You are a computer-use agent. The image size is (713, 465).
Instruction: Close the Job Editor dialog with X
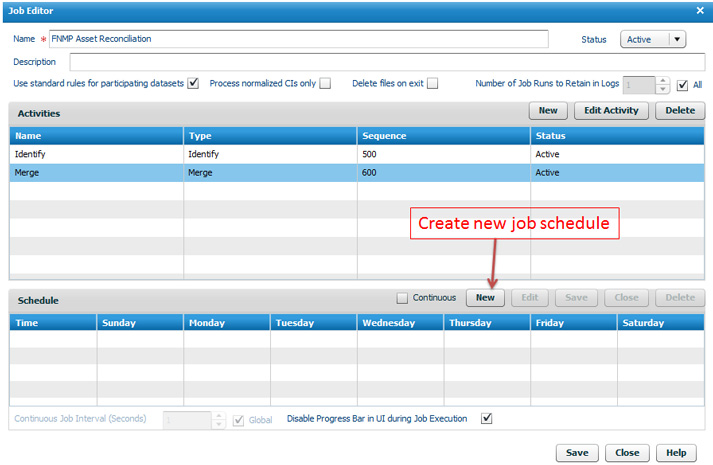point(699,10)
